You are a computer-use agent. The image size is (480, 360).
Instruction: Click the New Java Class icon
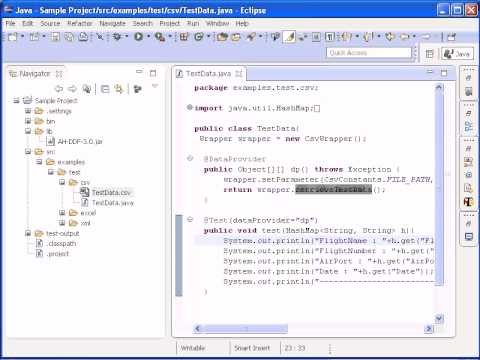(x=199, y=37)
